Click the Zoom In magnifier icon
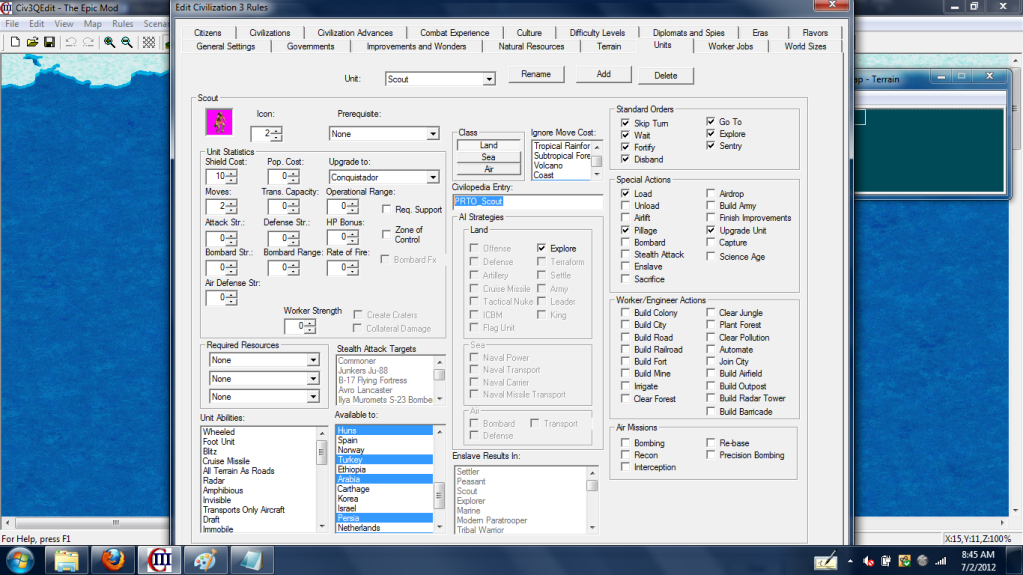 pos(110,42)
